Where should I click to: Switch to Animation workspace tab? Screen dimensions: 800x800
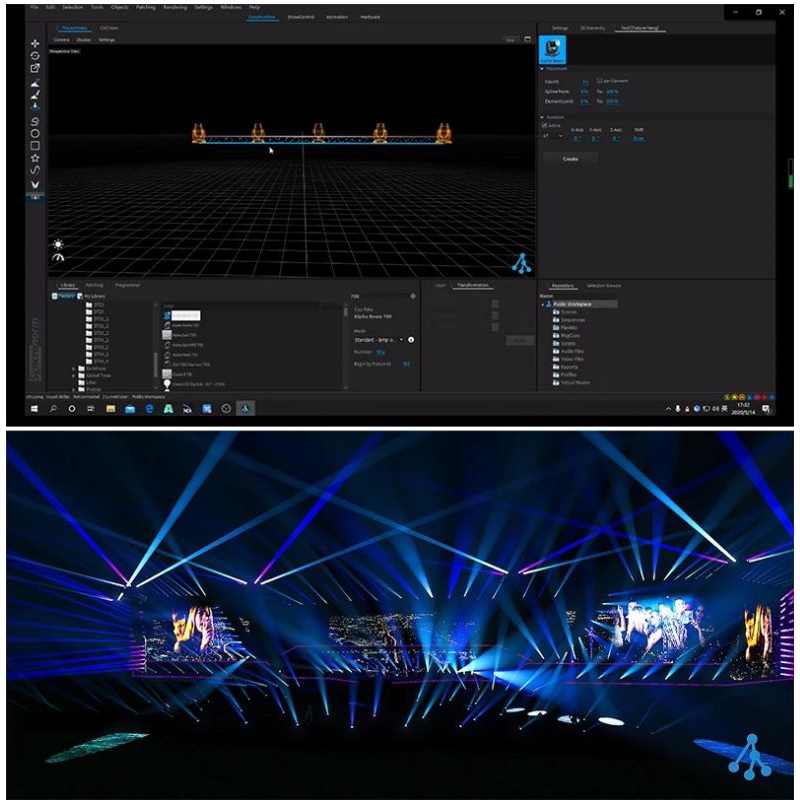(337, 17)
